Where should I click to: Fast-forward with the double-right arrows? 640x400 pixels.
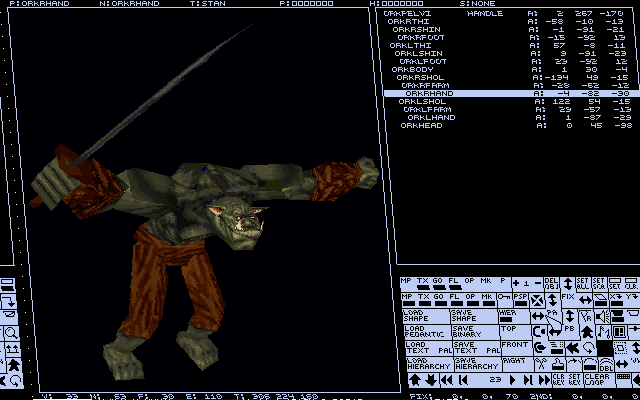(x=544, y=380)
